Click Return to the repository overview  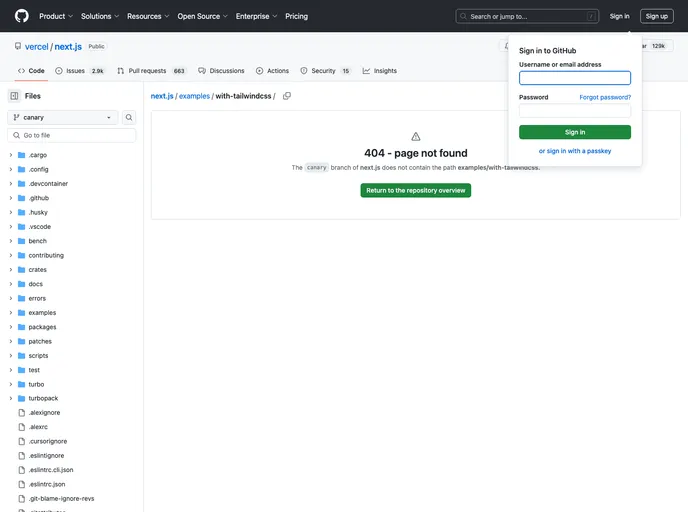pyautogui.click(x=416, y=190)
